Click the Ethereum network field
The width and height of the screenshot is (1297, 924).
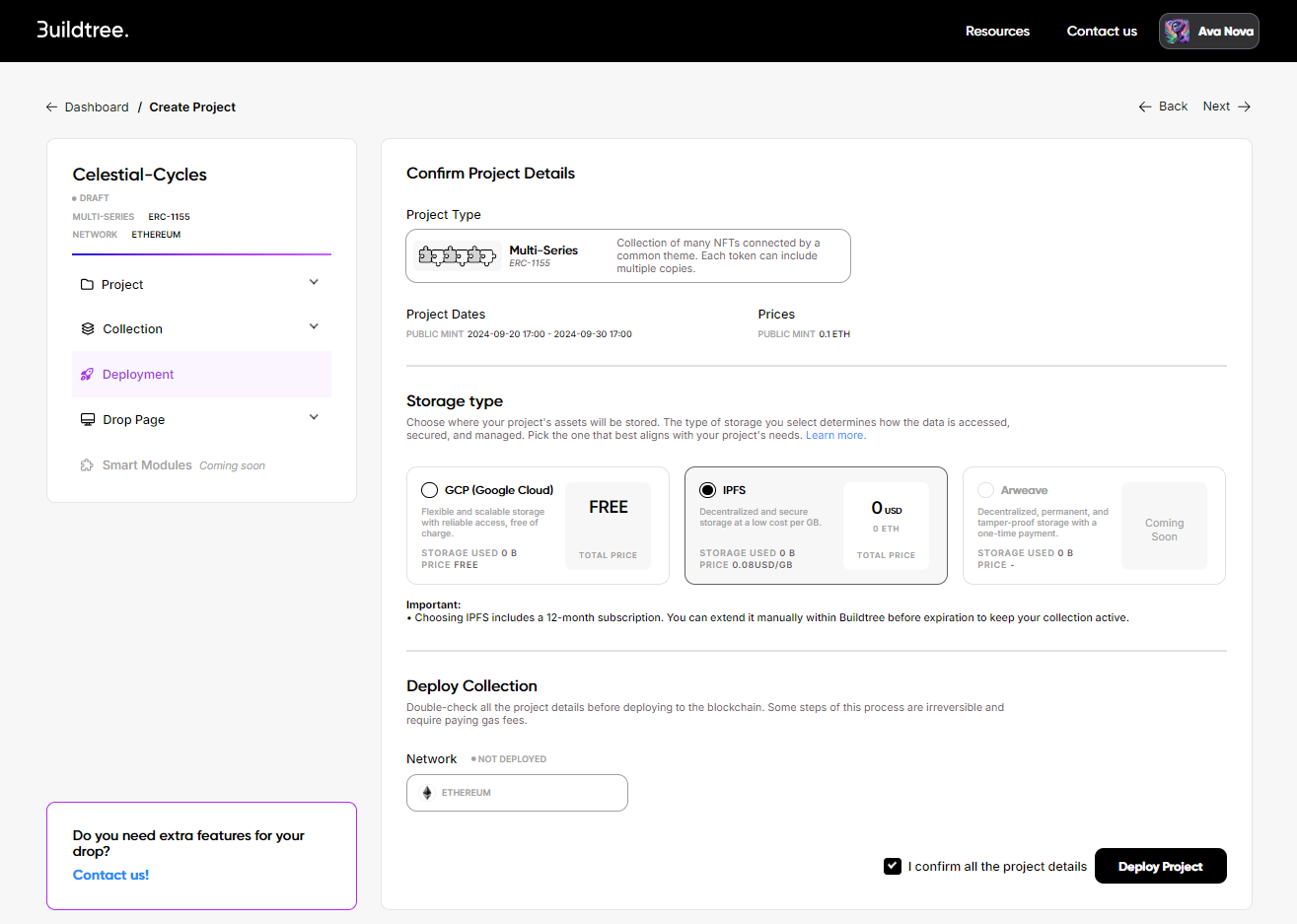click(x=517, y=793)
